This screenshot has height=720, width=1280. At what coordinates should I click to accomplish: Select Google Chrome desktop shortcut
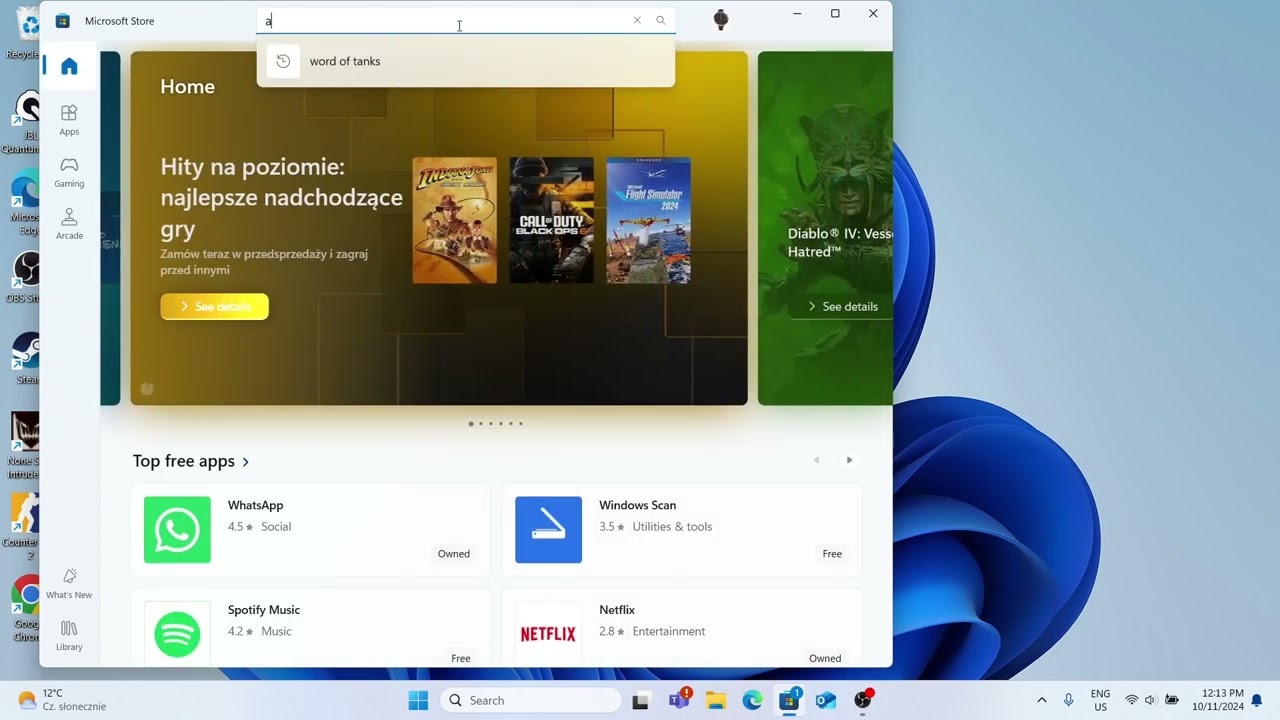click(26, 610)
